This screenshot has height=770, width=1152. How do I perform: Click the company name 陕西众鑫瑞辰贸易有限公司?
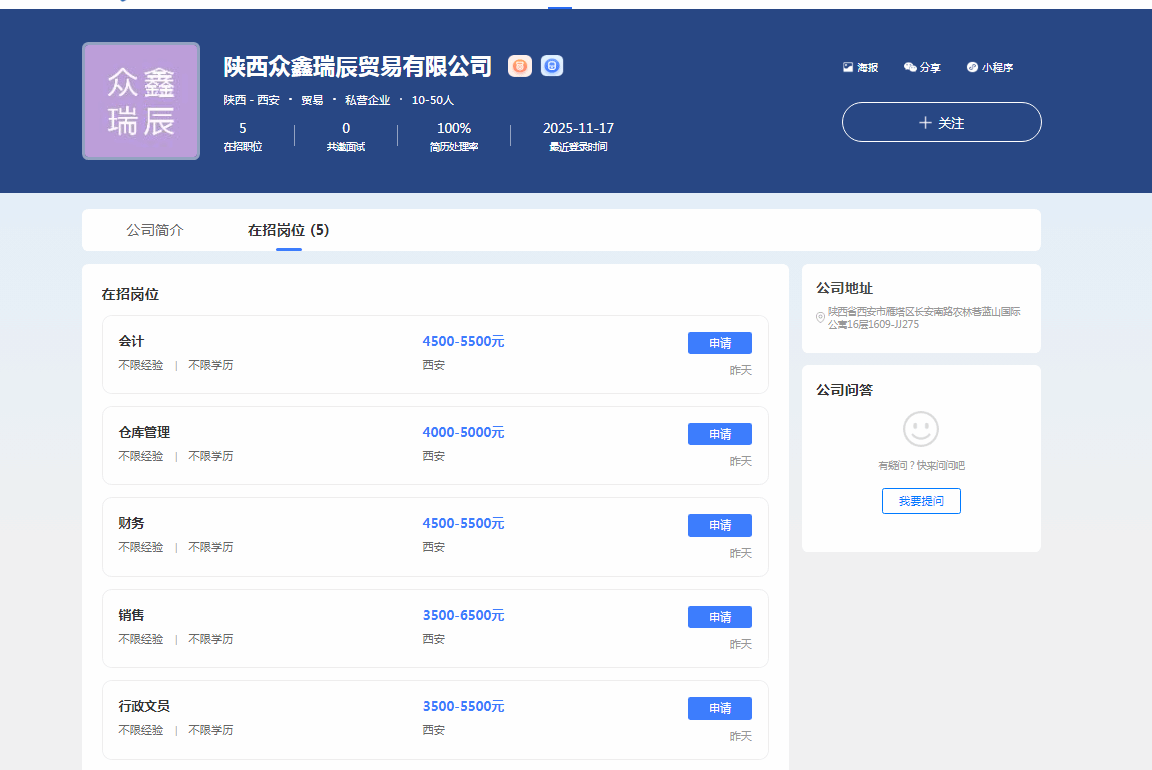click(x=358, y=66)
